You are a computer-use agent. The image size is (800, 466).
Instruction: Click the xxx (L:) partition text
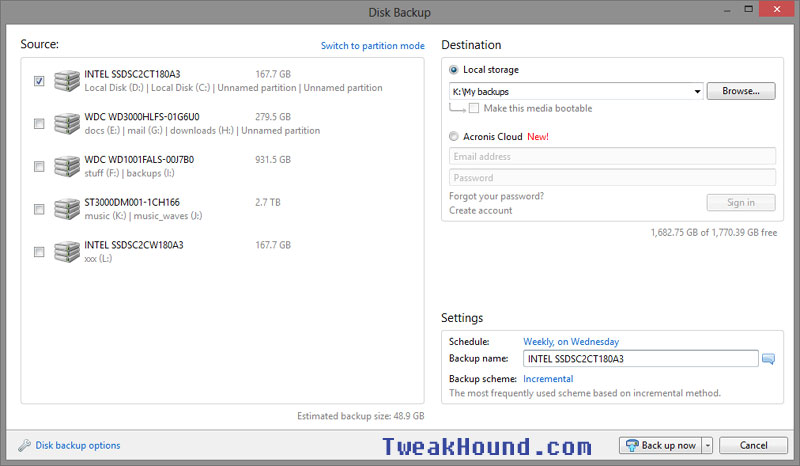[98, 259]
